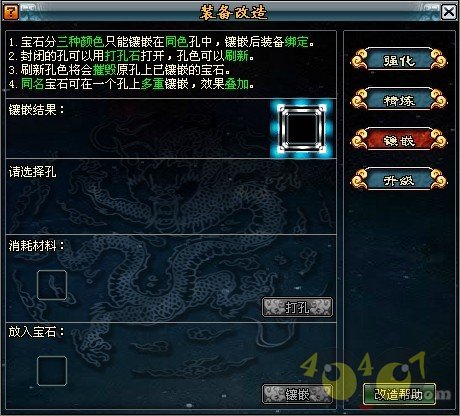
Task: Open the green 改造帮助 button
Action: [399, 394]
